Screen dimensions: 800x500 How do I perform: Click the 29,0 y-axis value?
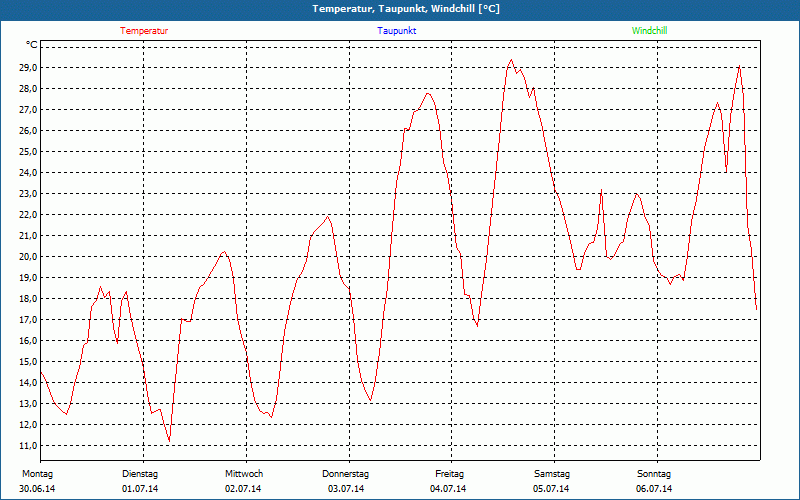29,68
